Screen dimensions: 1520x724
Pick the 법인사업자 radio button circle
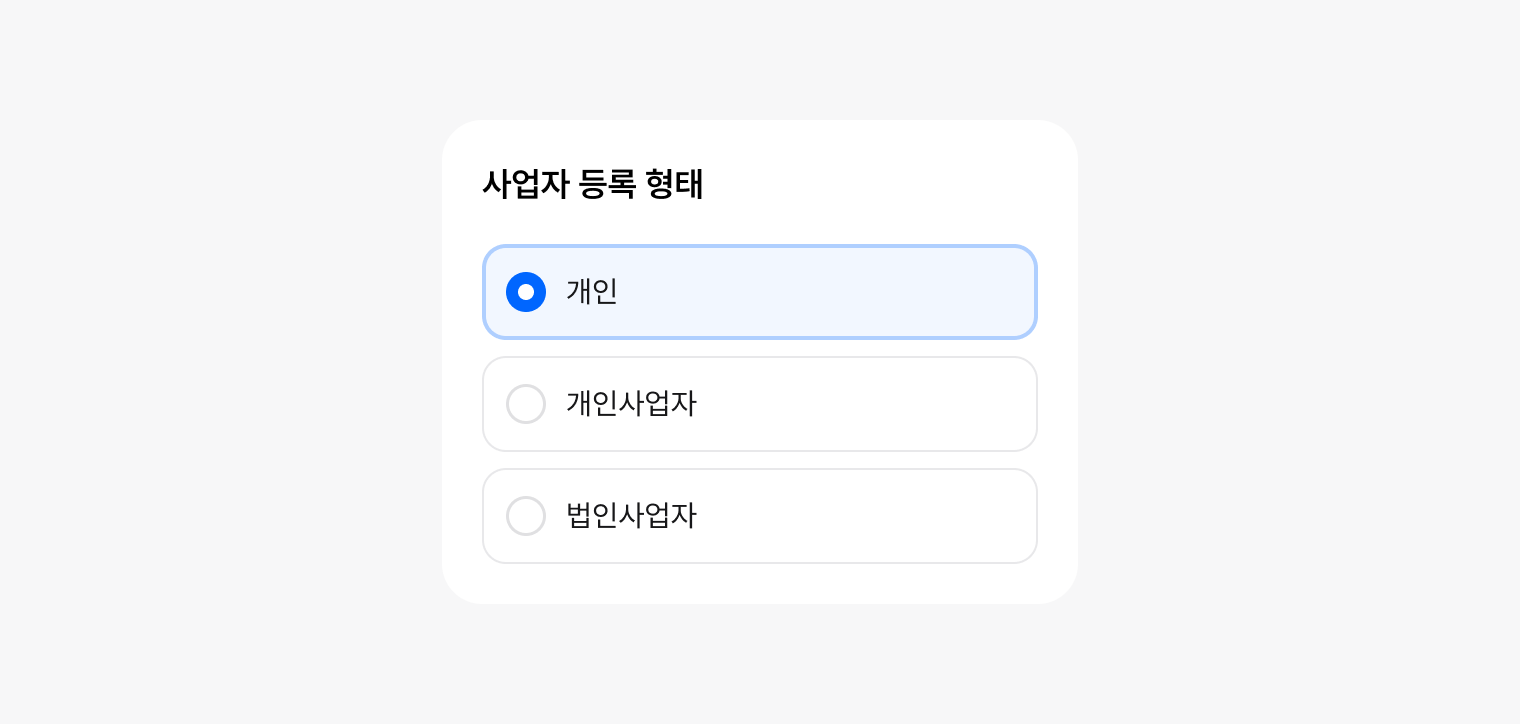526,516
